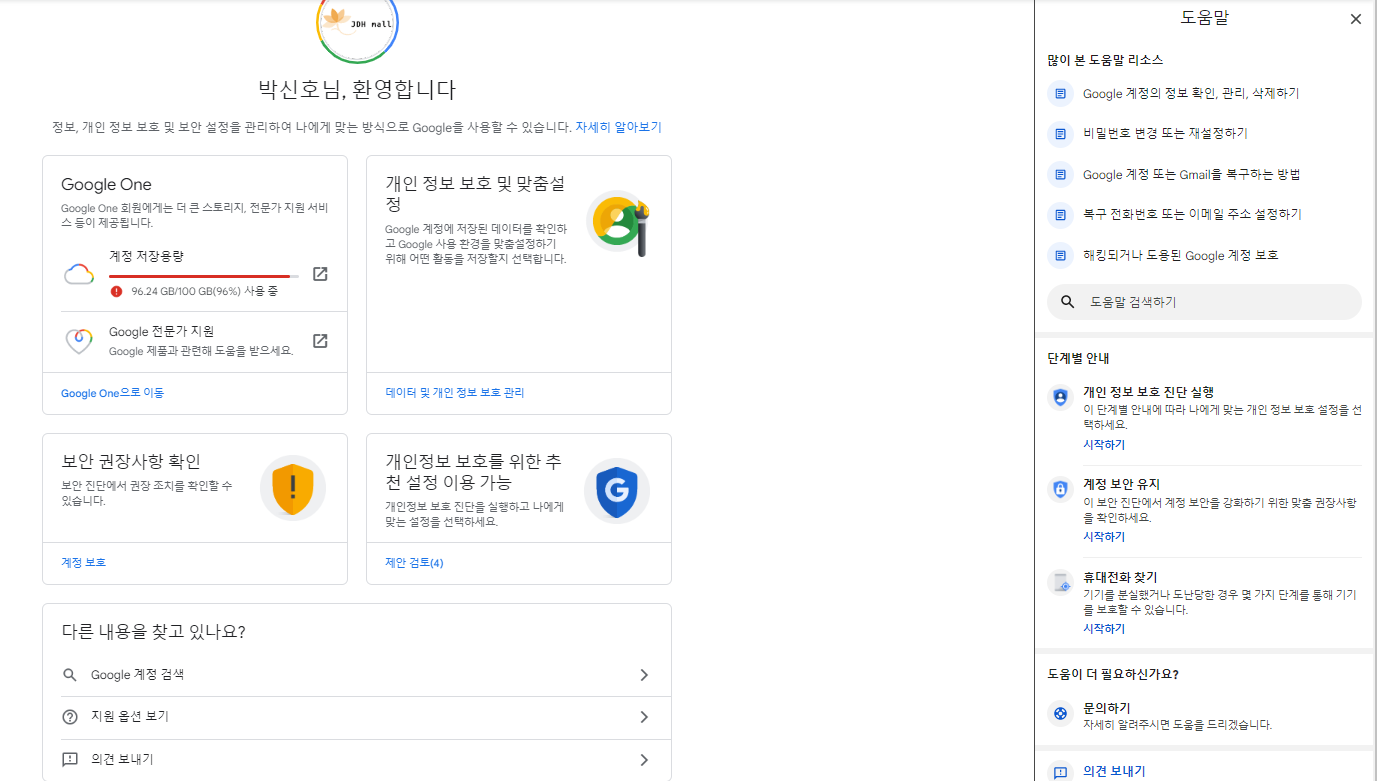Start 개인 정보 보호 진단 실행 via 시작하기
Image resolution: width=1377 pixels, height=781 pixels.
tap(1104, 445)
